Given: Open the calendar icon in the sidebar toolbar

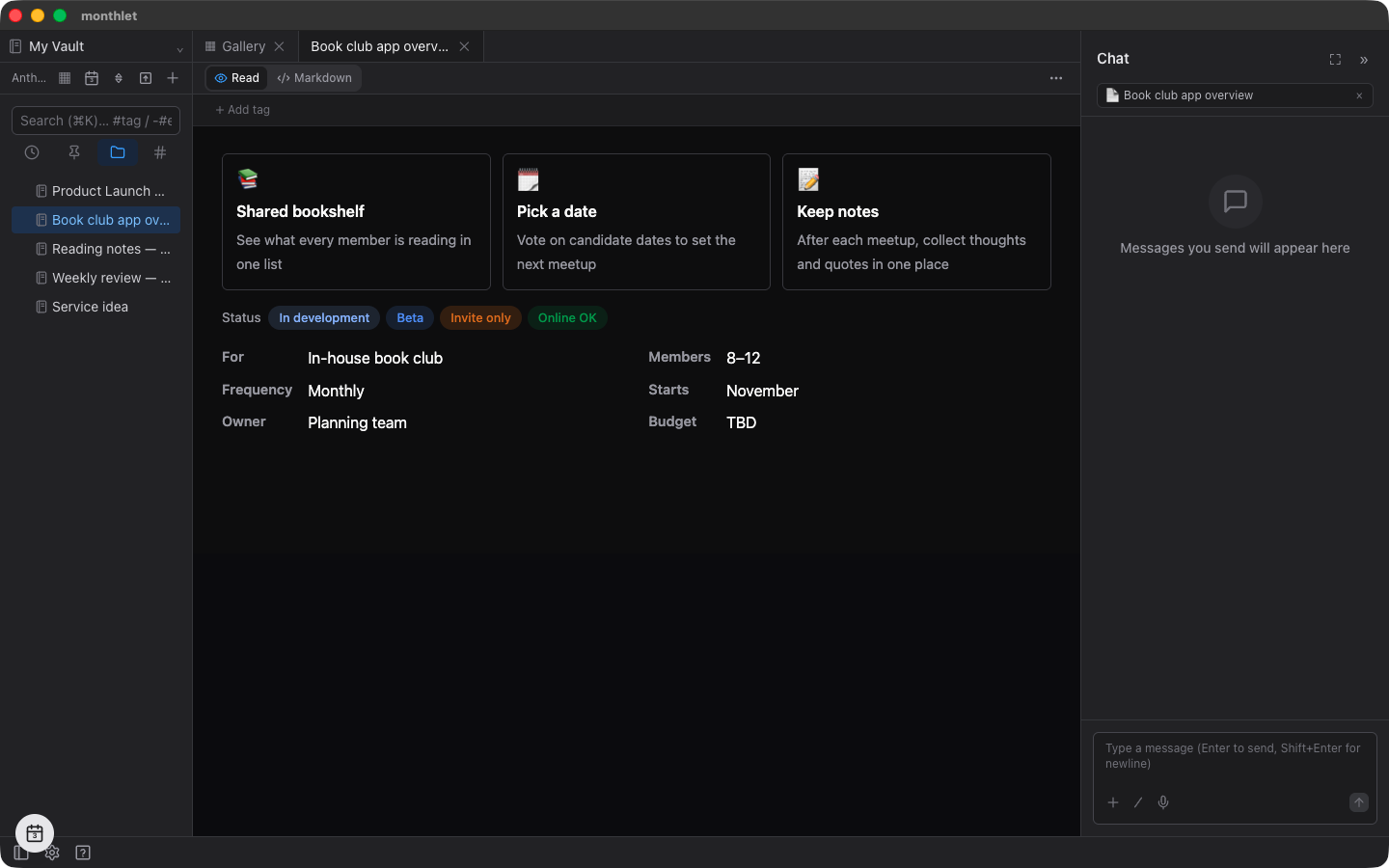Looking at the screenshot, I should click(92, 78).
